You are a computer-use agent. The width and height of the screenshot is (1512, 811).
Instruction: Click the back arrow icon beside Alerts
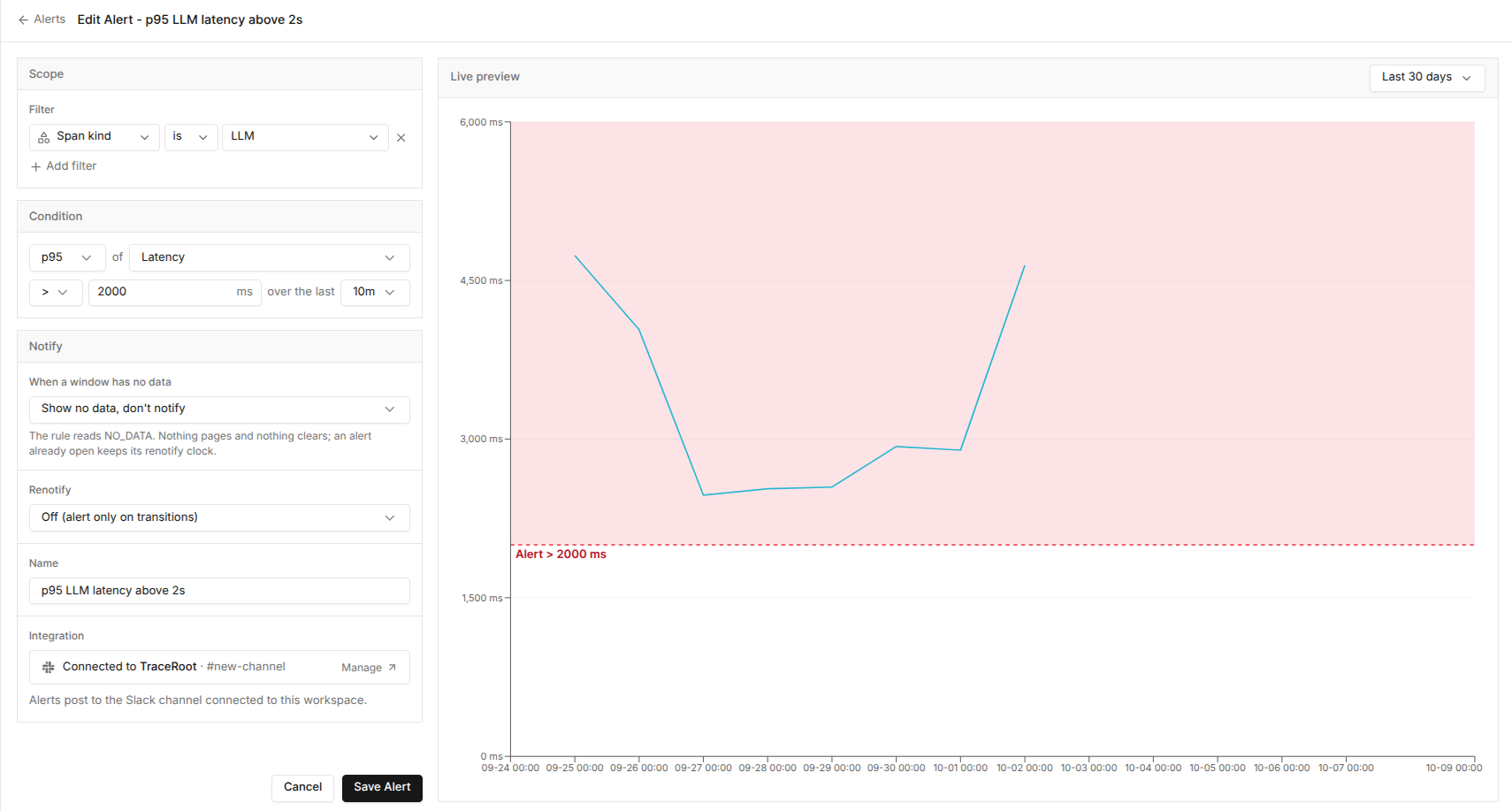point(23,19)
